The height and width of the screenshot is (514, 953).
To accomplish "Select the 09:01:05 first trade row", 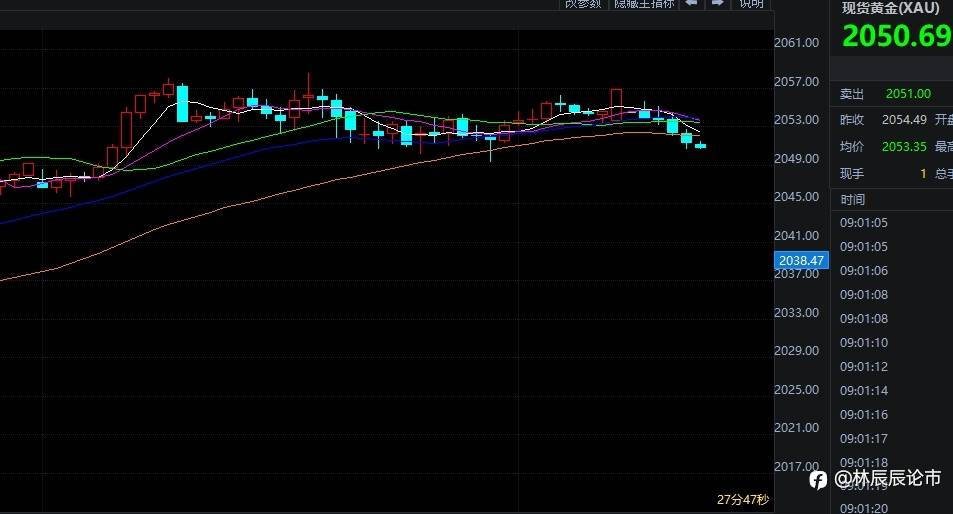I will pos(864,223).
